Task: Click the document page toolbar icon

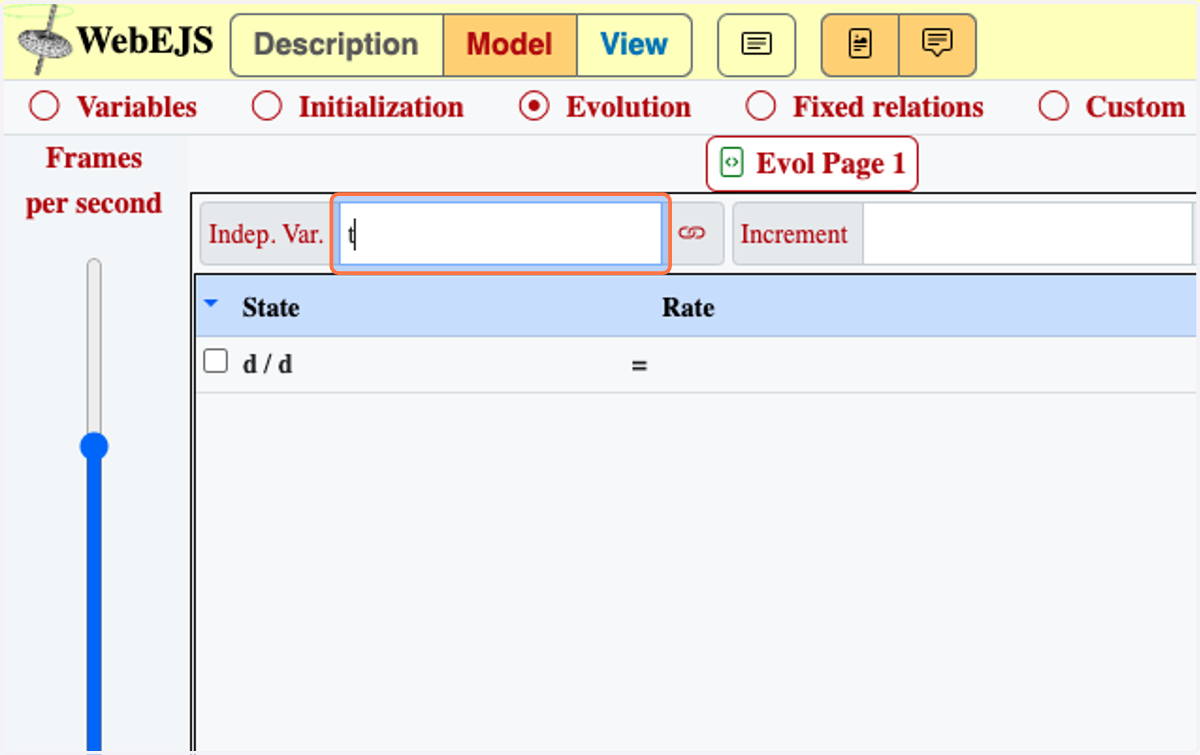Action: (x=860, y=45)
